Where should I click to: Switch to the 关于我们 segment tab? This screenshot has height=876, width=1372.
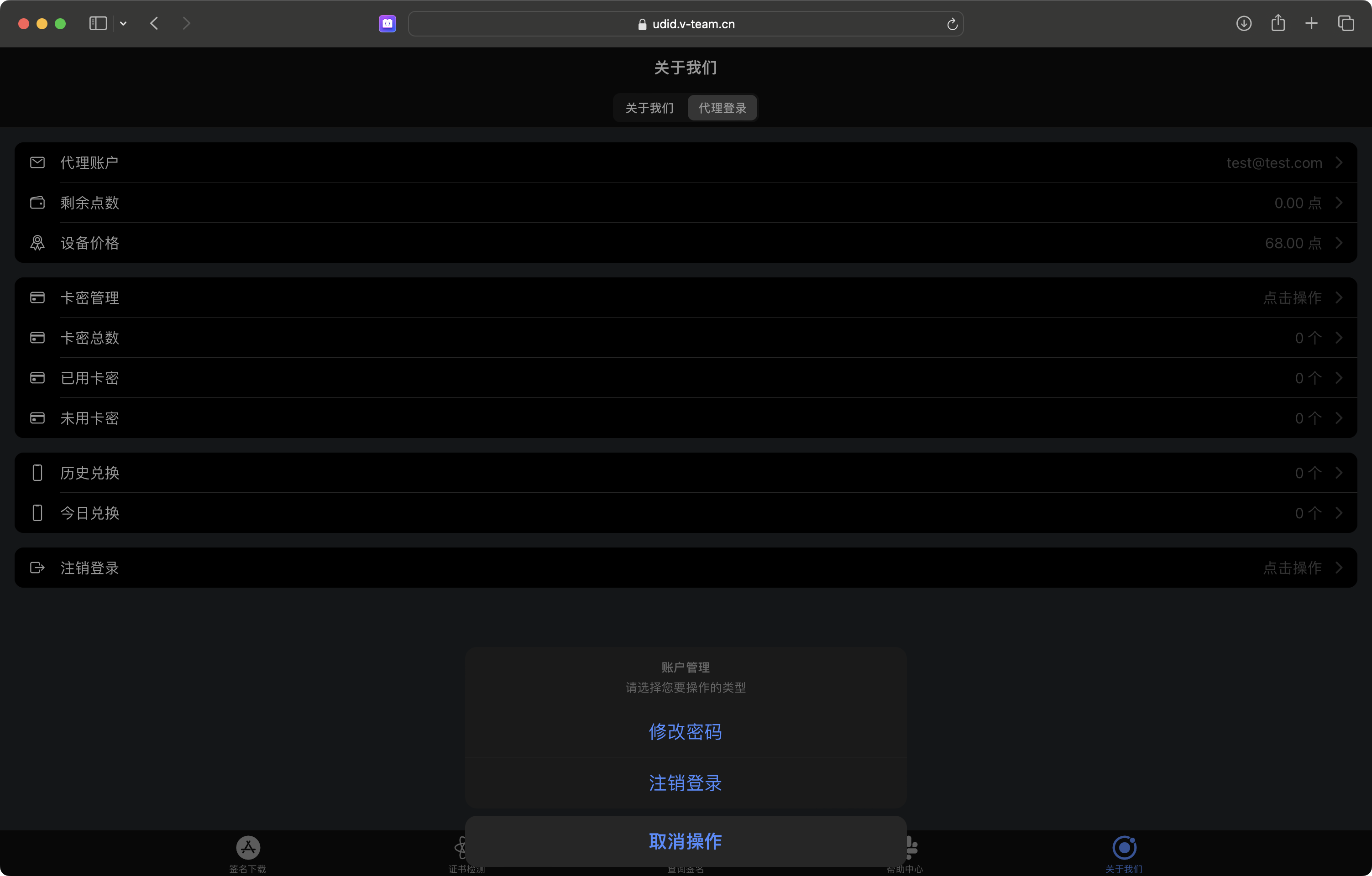click(x=650, y=108)
